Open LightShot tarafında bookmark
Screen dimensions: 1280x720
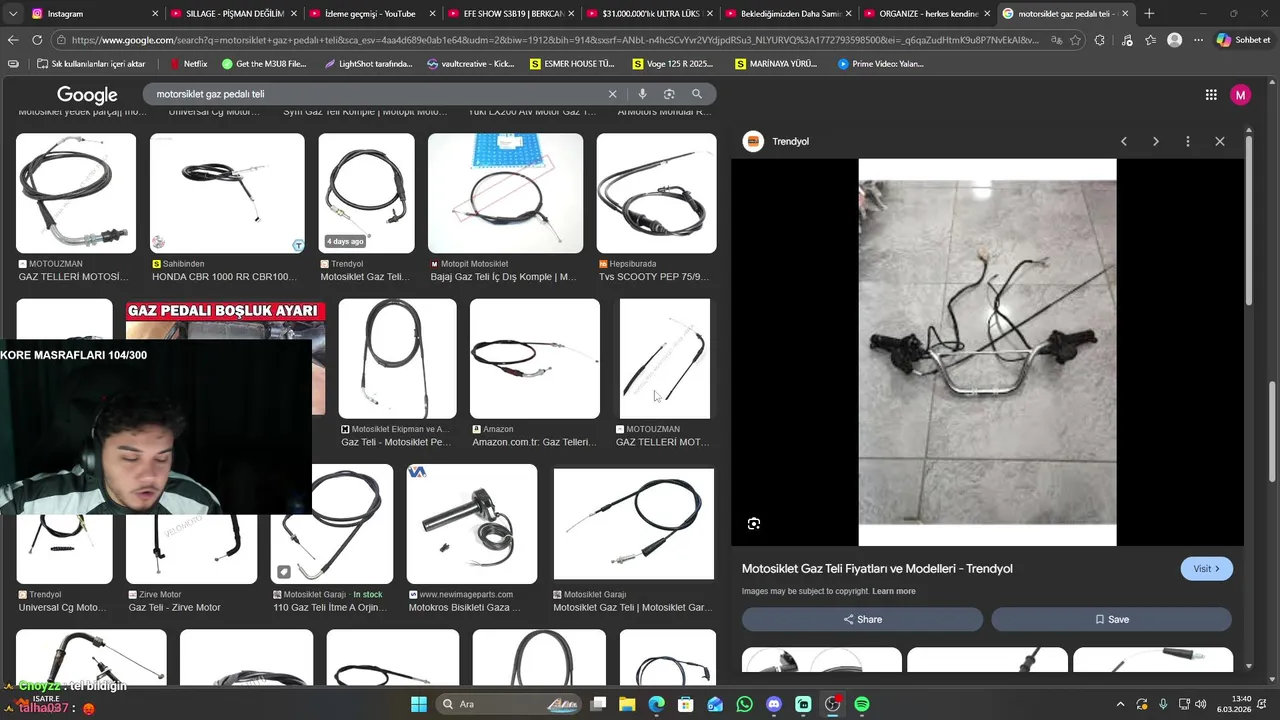point(368,64)
